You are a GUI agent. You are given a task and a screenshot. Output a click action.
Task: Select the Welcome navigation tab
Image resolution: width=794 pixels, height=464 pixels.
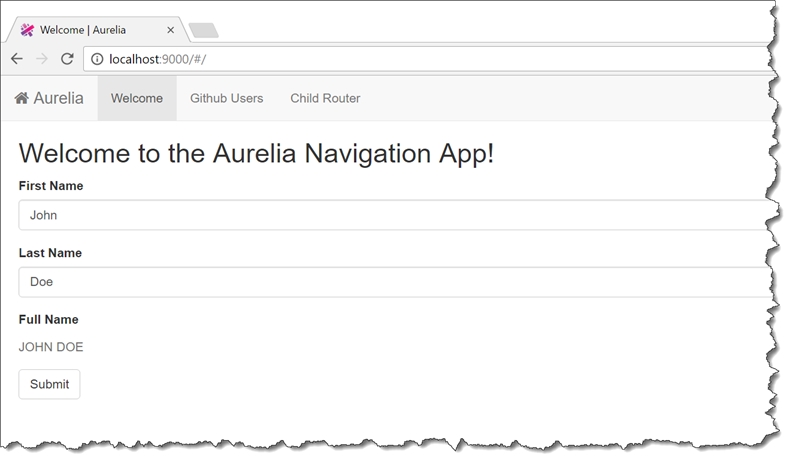137,98
